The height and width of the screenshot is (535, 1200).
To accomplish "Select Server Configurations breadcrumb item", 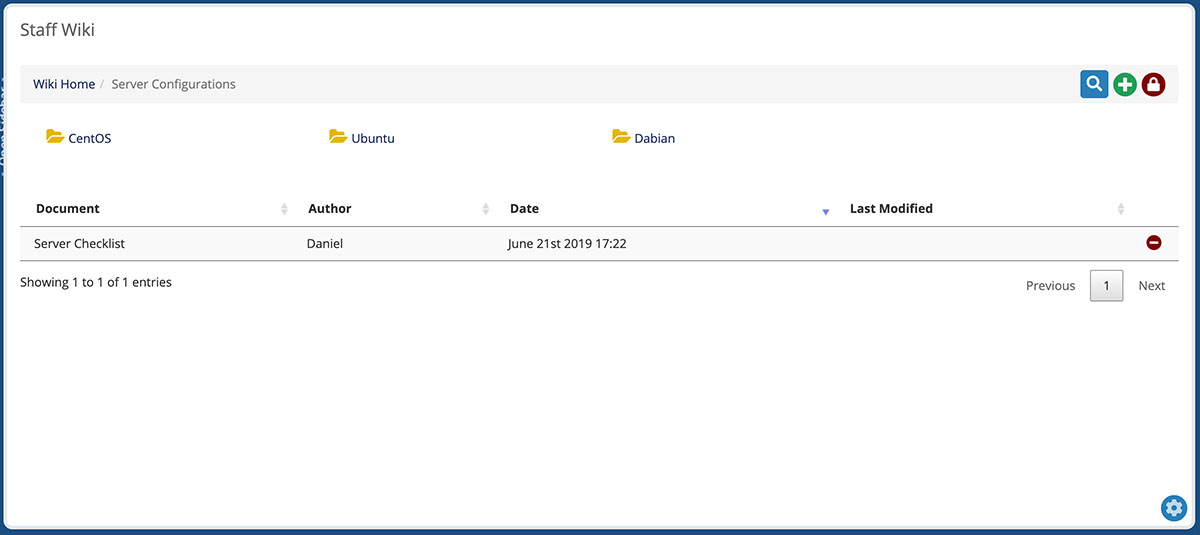I will (x=173, y=84).
